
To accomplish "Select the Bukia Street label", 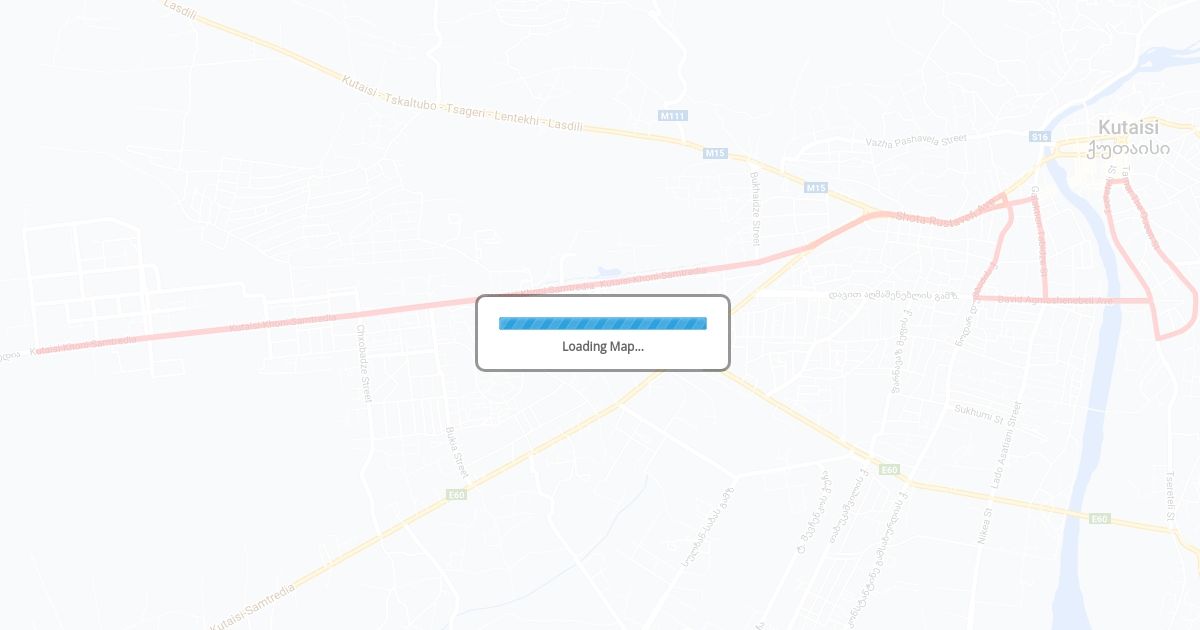I will coord(457,451).
